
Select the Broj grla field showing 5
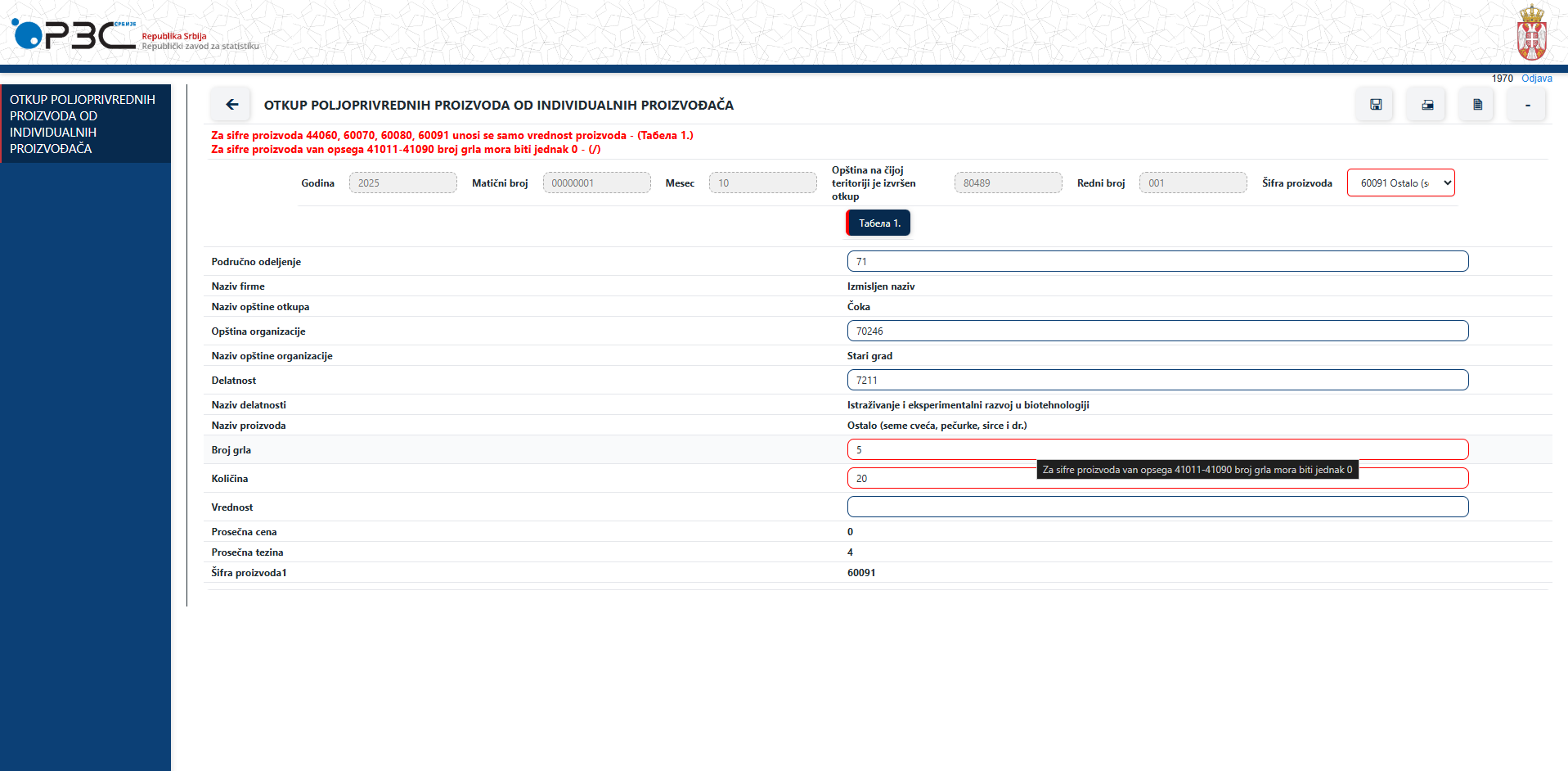(x=1157, y=449)
